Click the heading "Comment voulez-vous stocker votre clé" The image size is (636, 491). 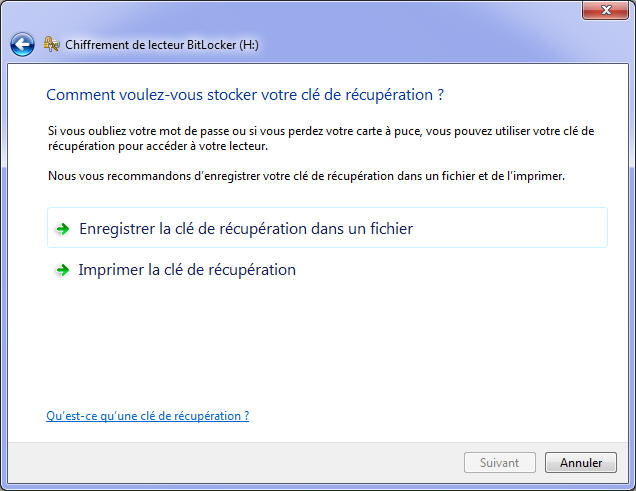pyautogui.click(x=245, y=95)
